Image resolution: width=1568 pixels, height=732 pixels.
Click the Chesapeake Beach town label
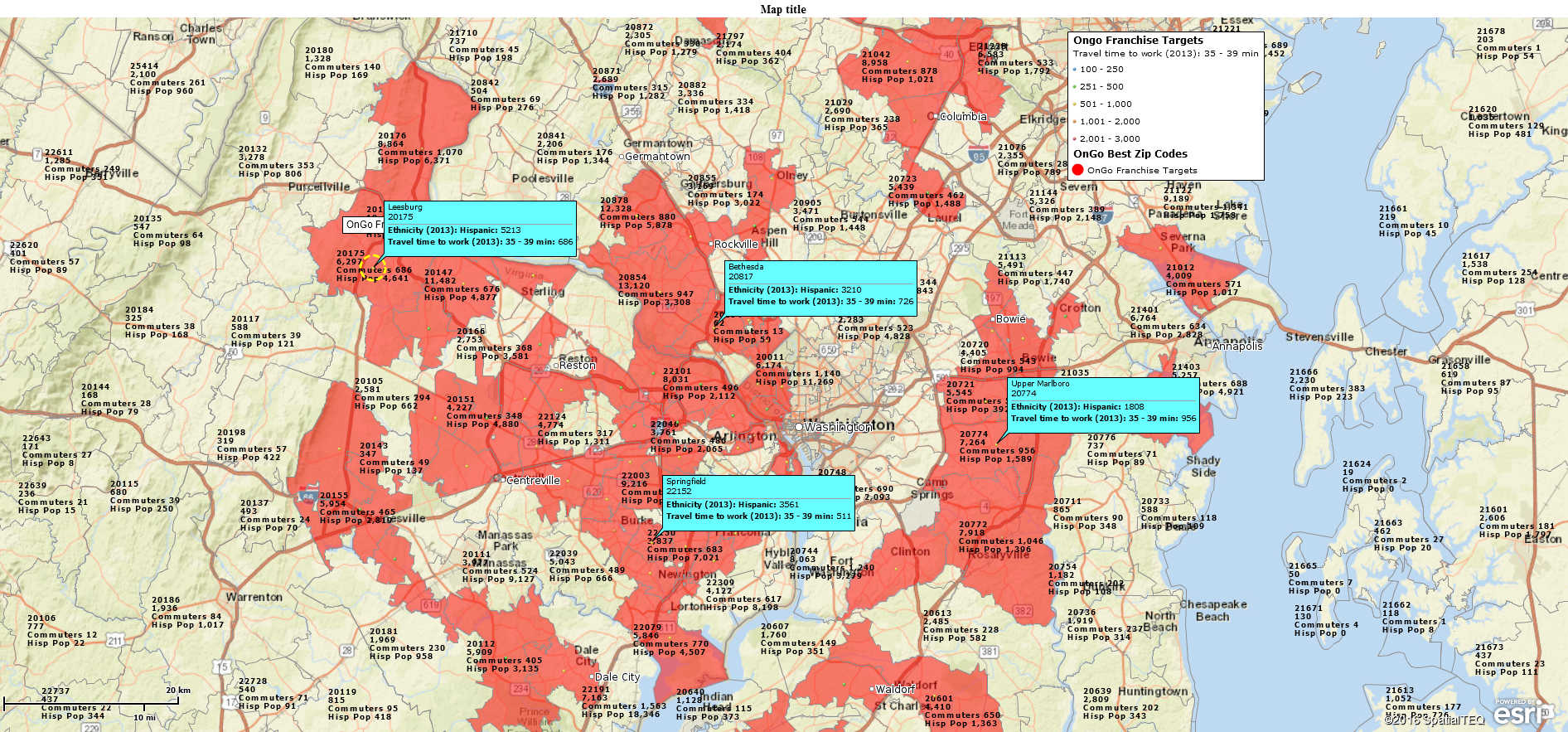[x=1212, y=610]
